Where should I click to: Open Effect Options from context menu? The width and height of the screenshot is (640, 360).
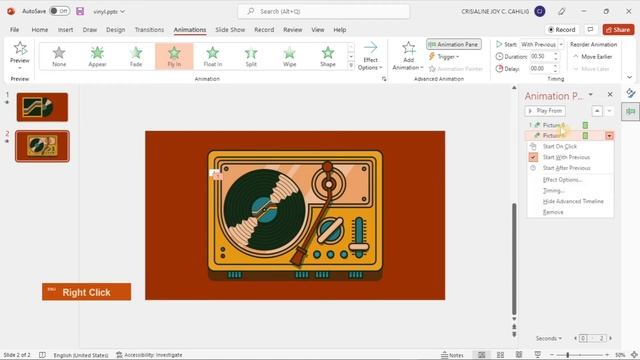562,180
